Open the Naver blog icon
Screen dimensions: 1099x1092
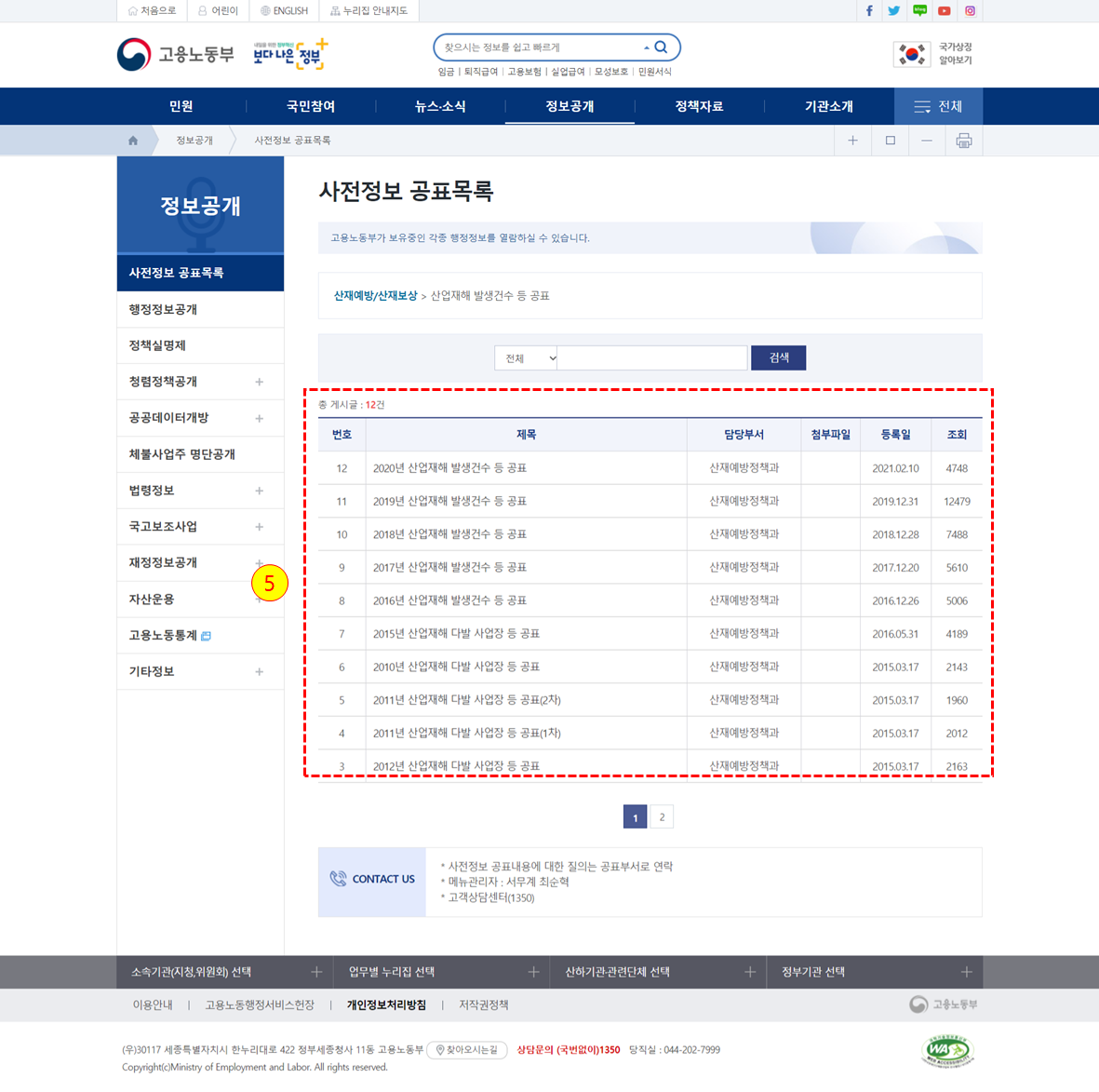919,10
